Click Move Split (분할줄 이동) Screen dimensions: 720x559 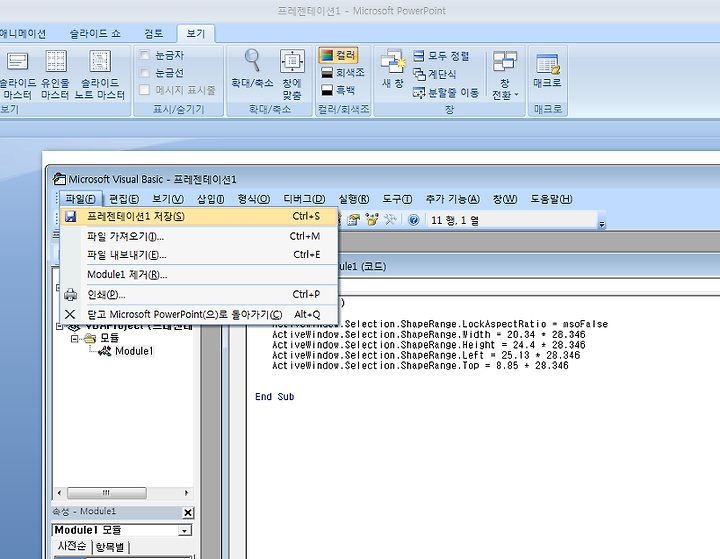(446, 93)
